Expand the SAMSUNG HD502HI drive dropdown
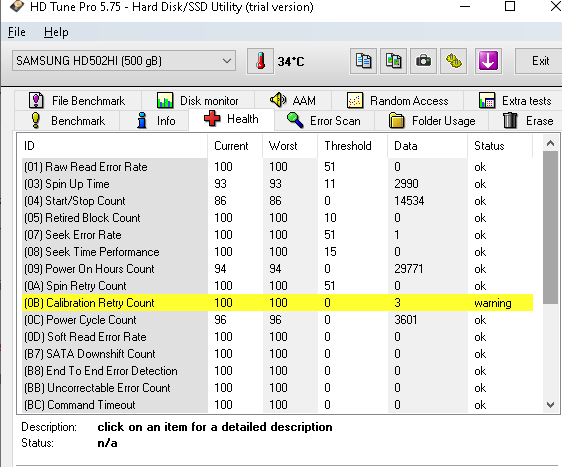 pos(124,61)
